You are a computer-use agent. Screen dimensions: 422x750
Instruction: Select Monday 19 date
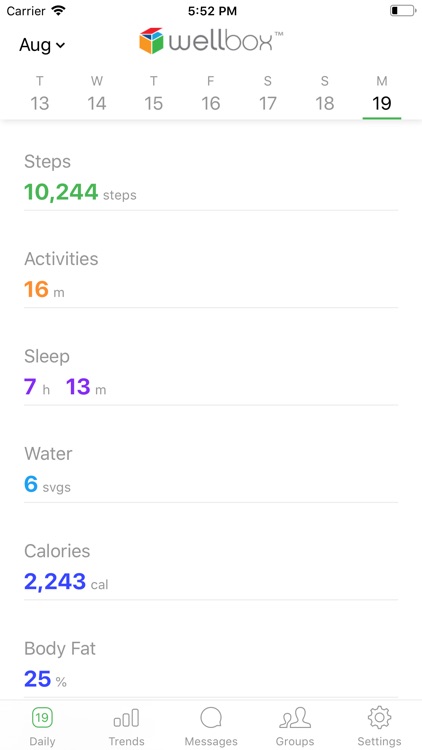pyautogui.click(x=382, y=94)
